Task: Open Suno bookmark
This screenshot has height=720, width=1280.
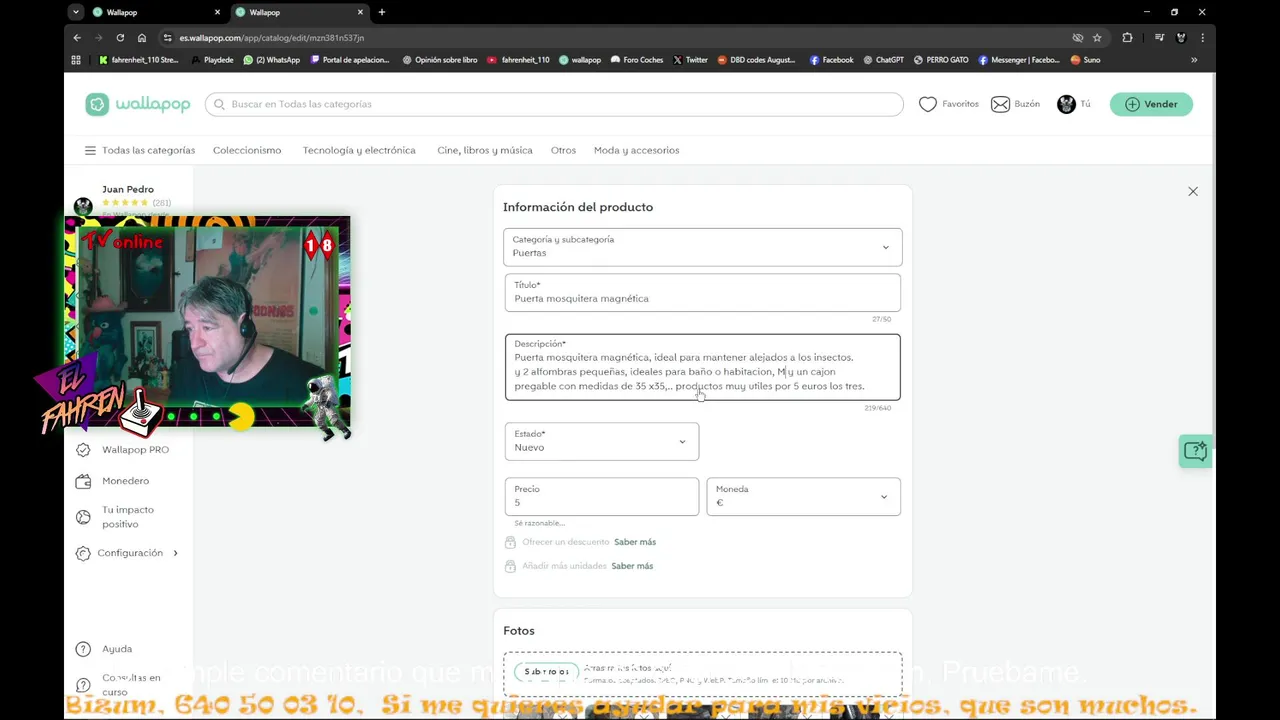Action: (1085, 60)
